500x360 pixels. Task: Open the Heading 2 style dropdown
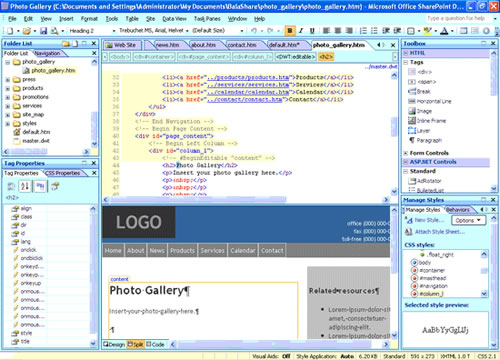tap(114, 31)
